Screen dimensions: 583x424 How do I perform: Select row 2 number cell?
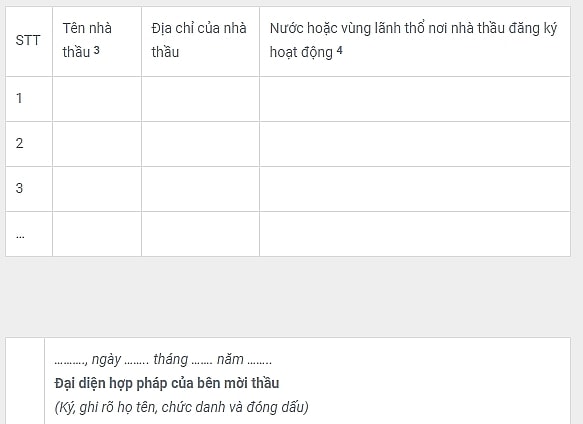coord(29,144)
